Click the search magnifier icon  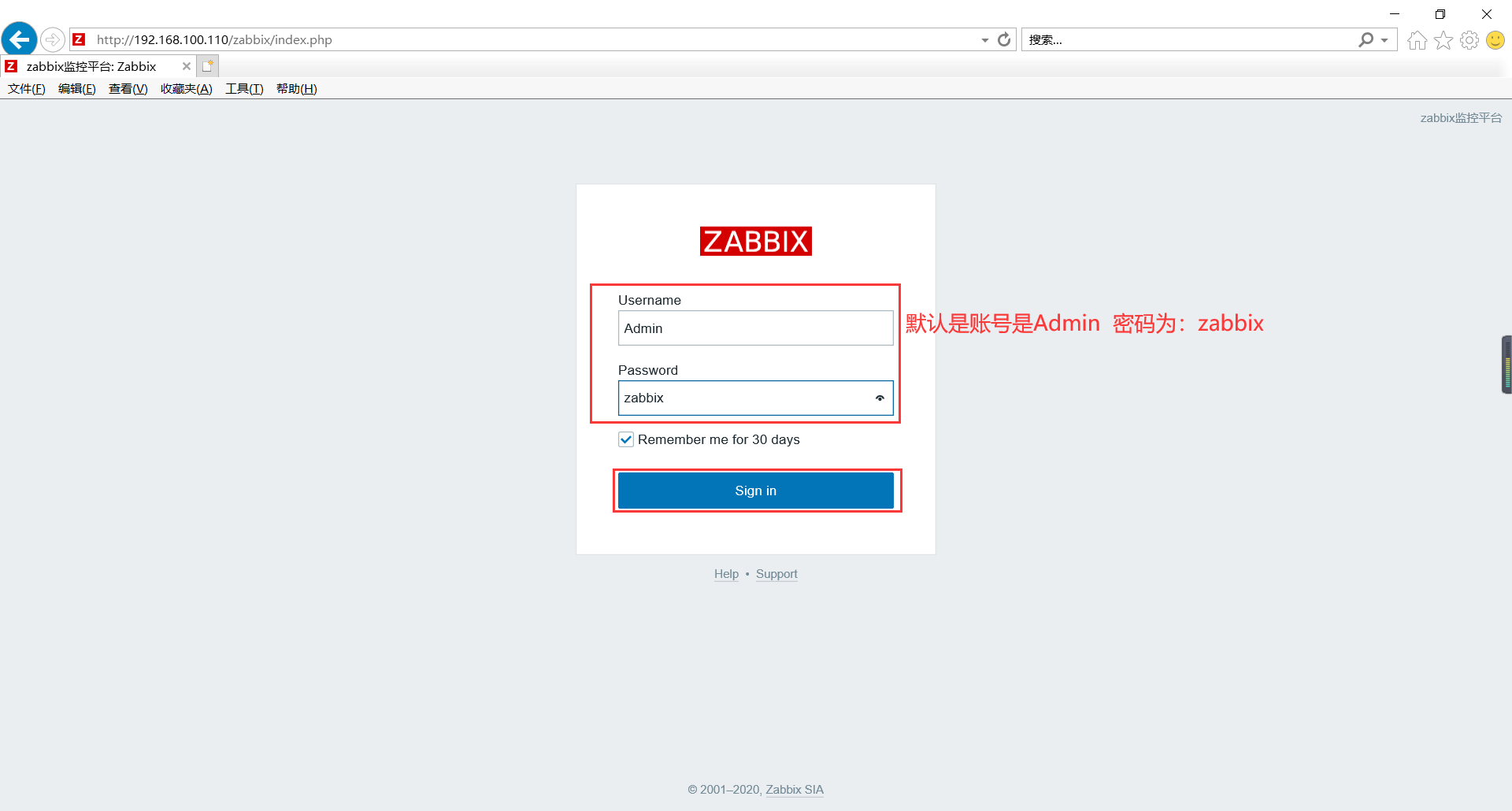click(x=1366, y=39)
